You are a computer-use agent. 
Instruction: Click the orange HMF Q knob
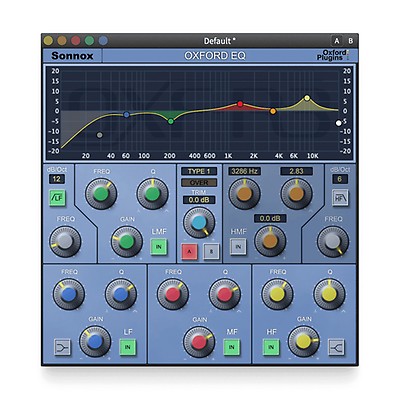pos(296,194)
